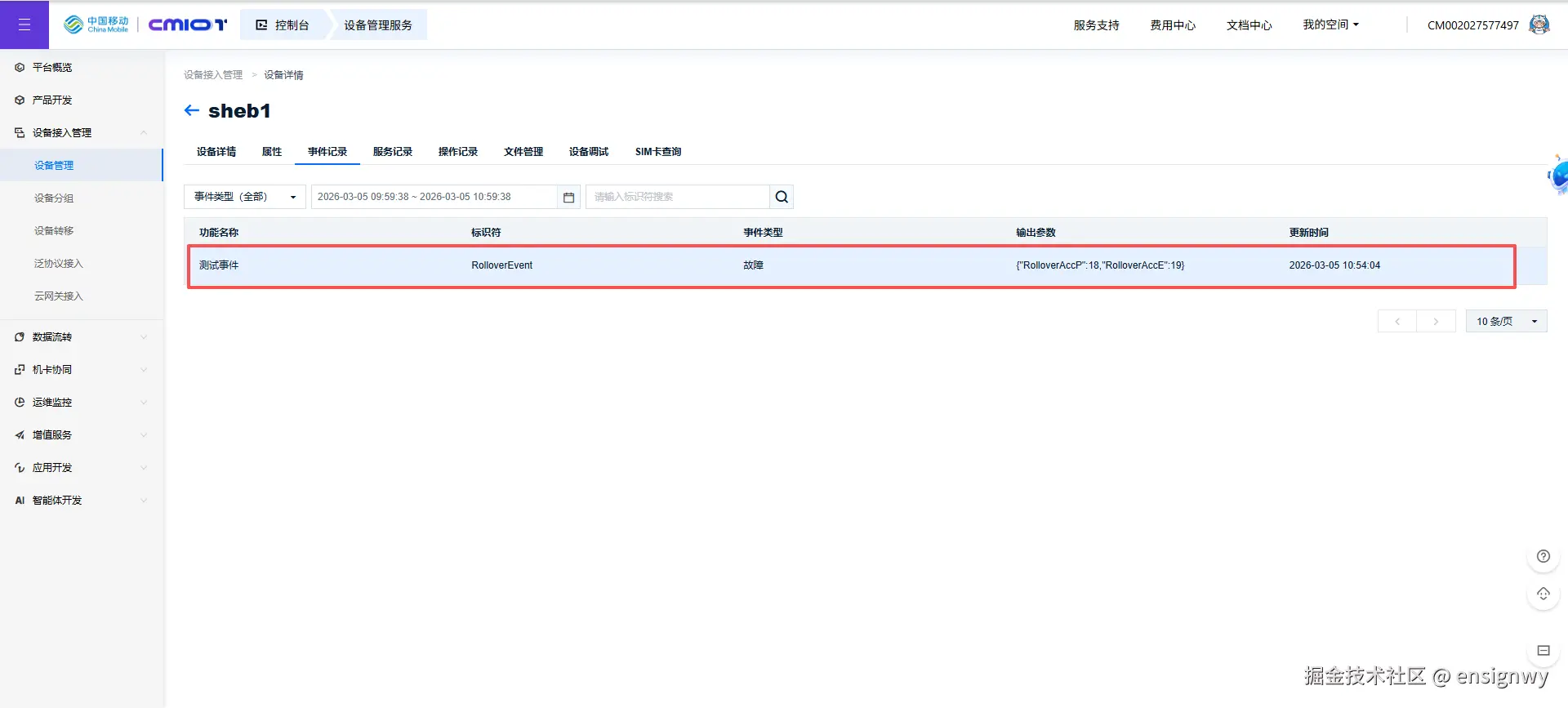Select 设备管理 in sidebar

click(x=82, y=165)
